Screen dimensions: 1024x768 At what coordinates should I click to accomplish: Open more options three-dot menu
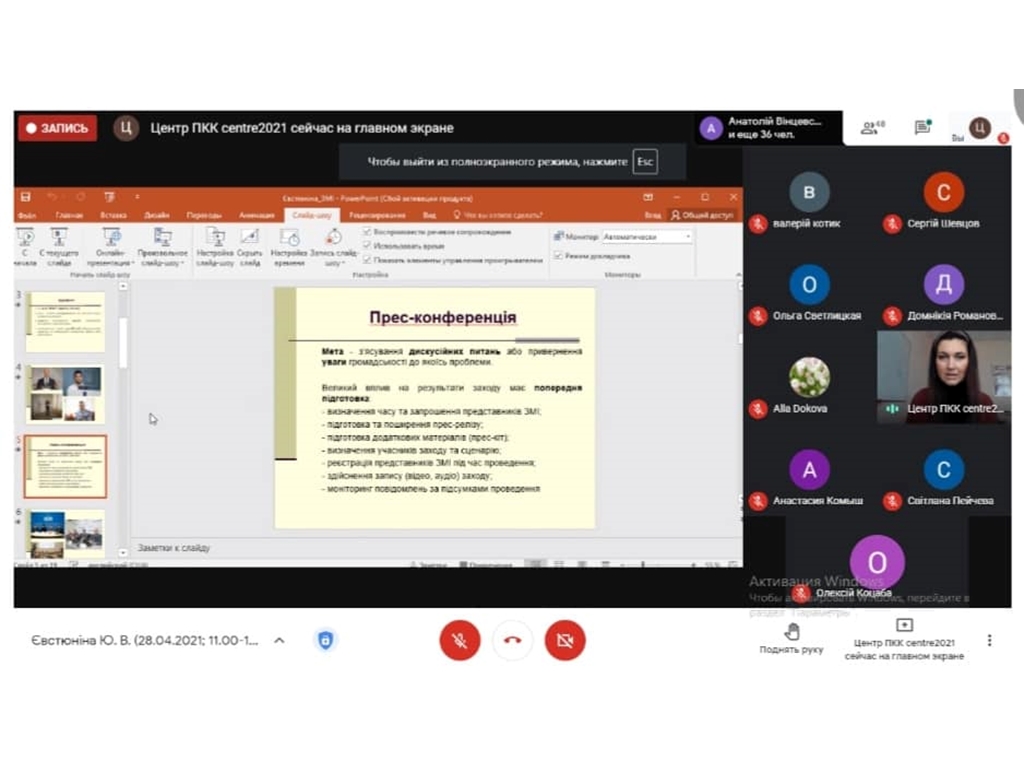[989, 640]
